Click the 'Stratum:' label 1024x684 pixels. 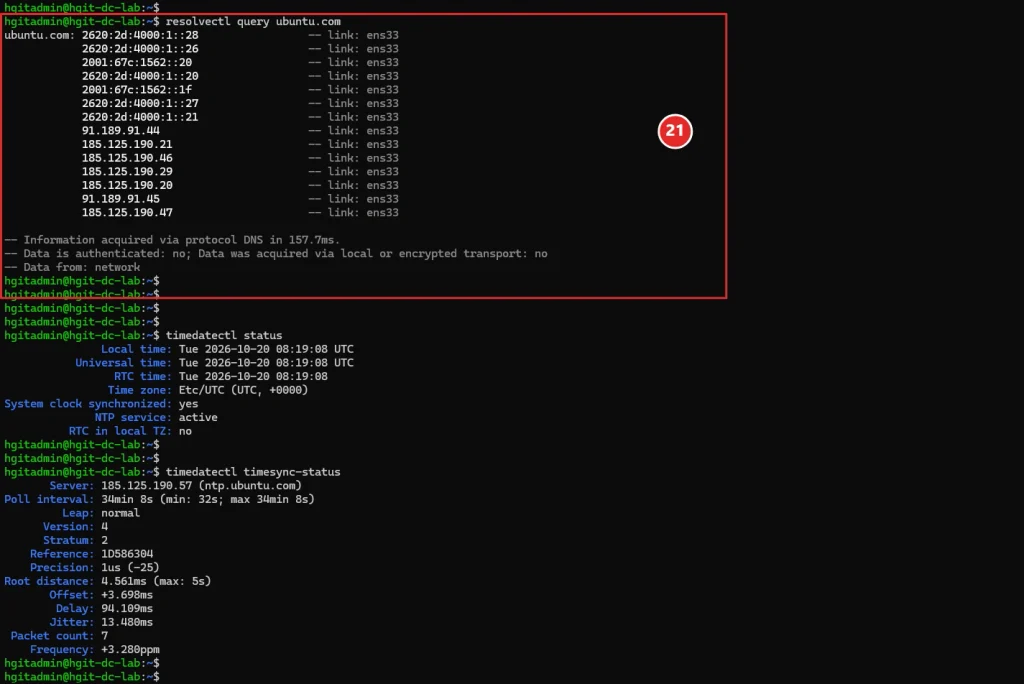tap(68, 540)
